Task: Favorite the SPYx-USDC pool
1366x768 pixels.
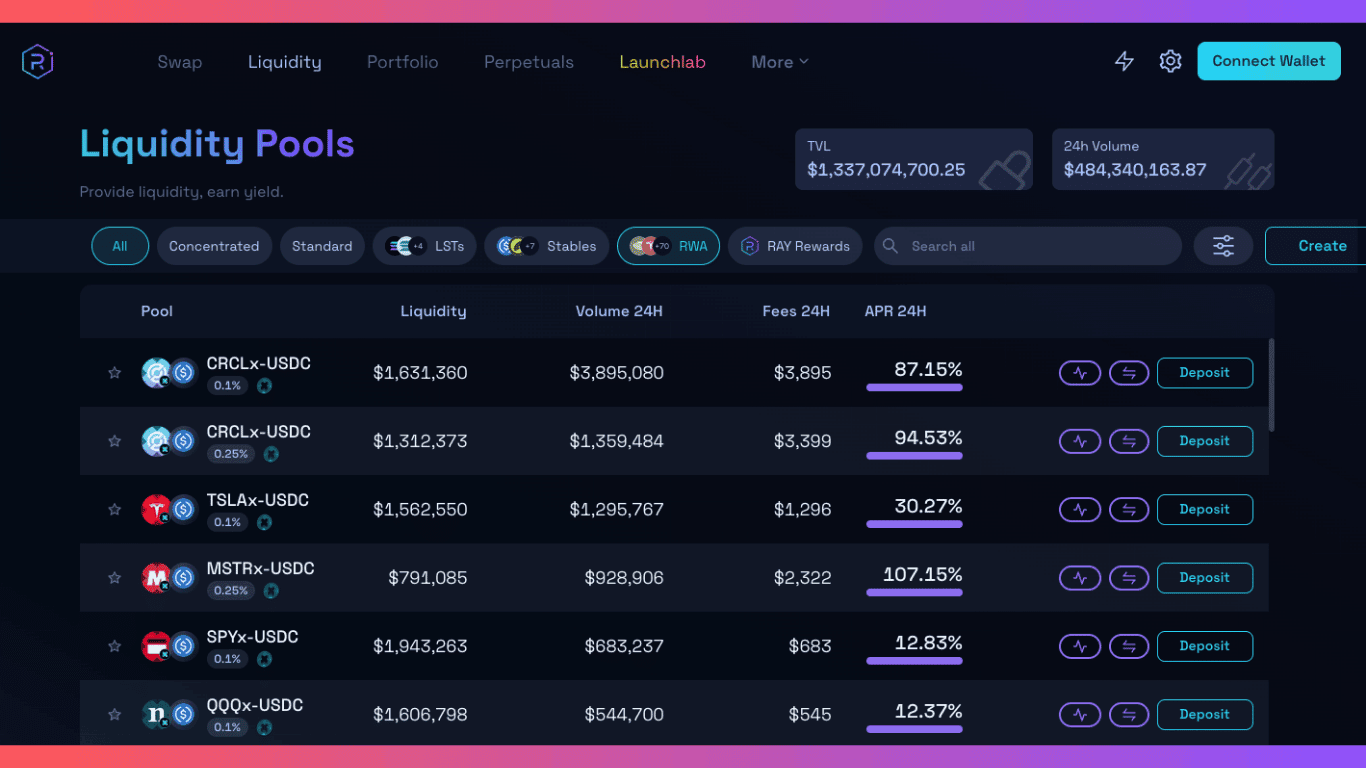Action: pos(114,646)
